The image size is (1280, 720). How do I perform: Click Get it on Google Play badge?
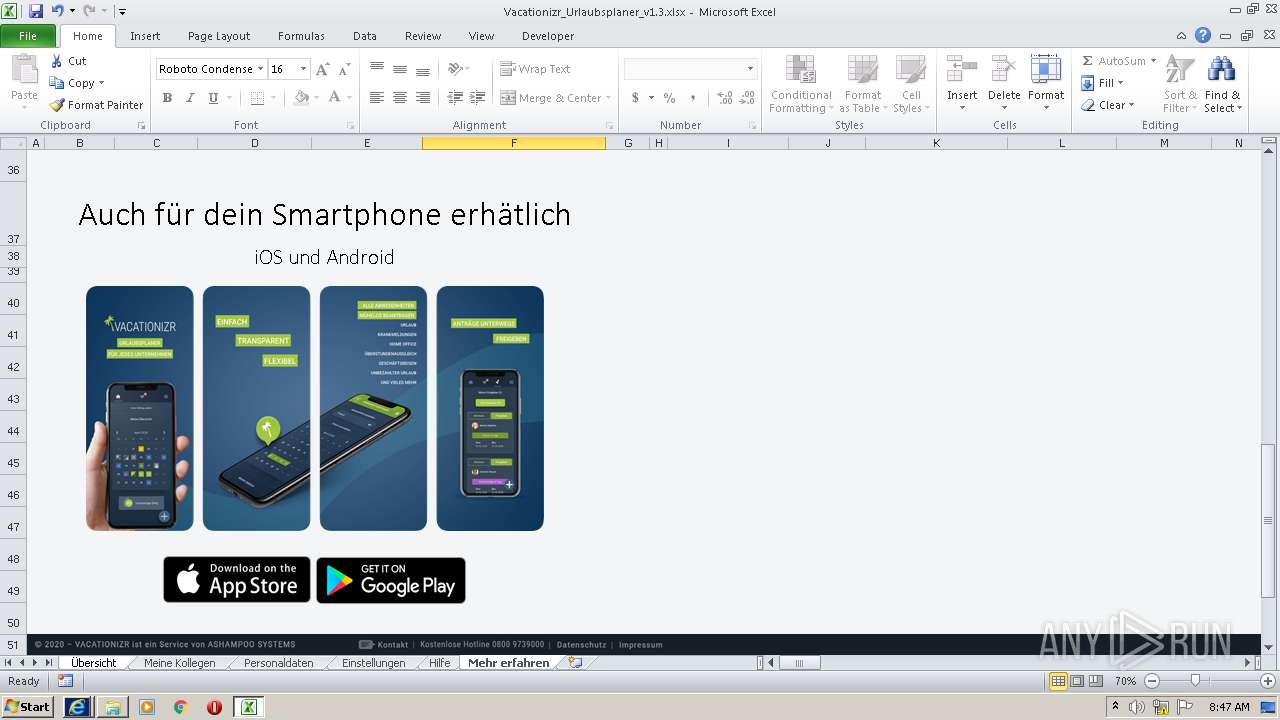[x=391, y=580]
